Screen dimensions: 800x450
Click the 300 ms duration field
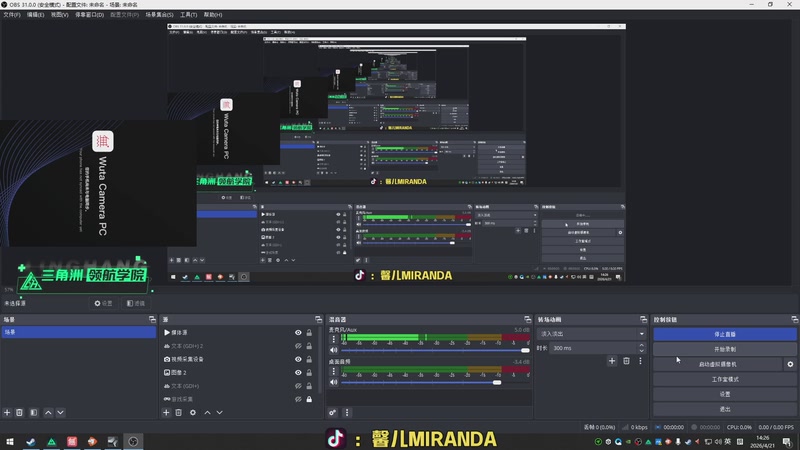click(593, 348)
